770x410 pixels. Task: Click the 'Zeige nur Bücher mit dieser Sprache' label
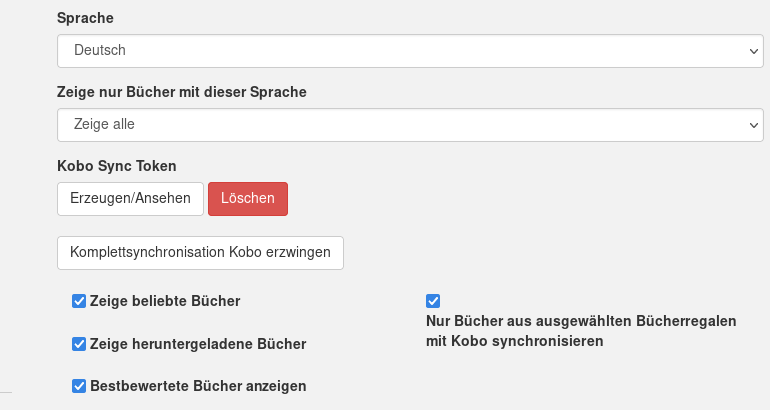pyautogui.click(x=182, y=92)
